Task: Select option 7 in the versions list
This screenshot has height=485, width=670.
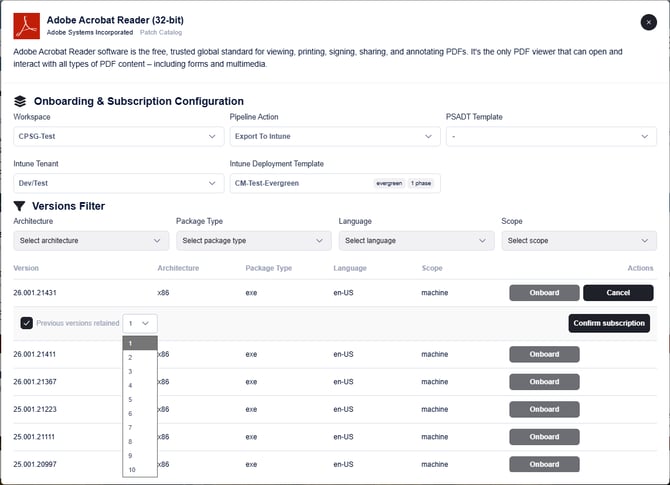Action: coord(140,427)
